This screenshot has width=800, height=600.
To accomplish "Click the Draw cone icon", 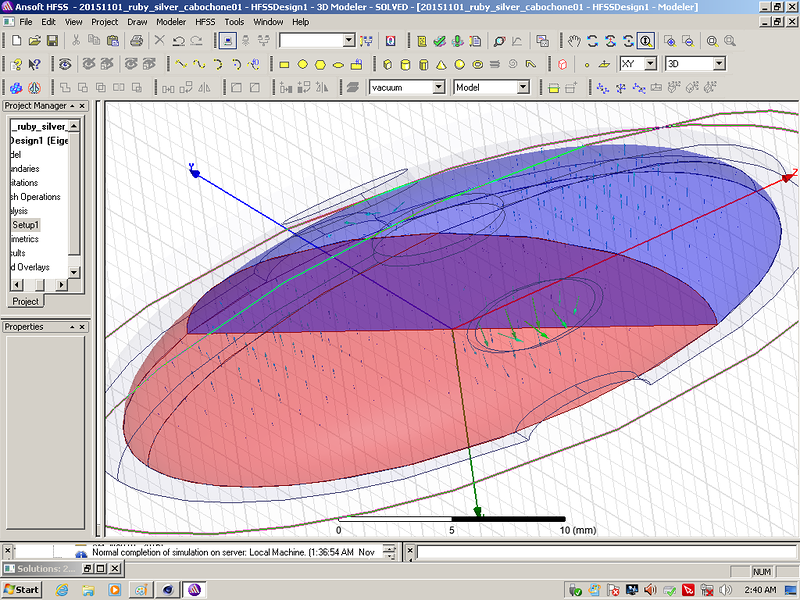I will pyautogui.click(x=441, y=64).
